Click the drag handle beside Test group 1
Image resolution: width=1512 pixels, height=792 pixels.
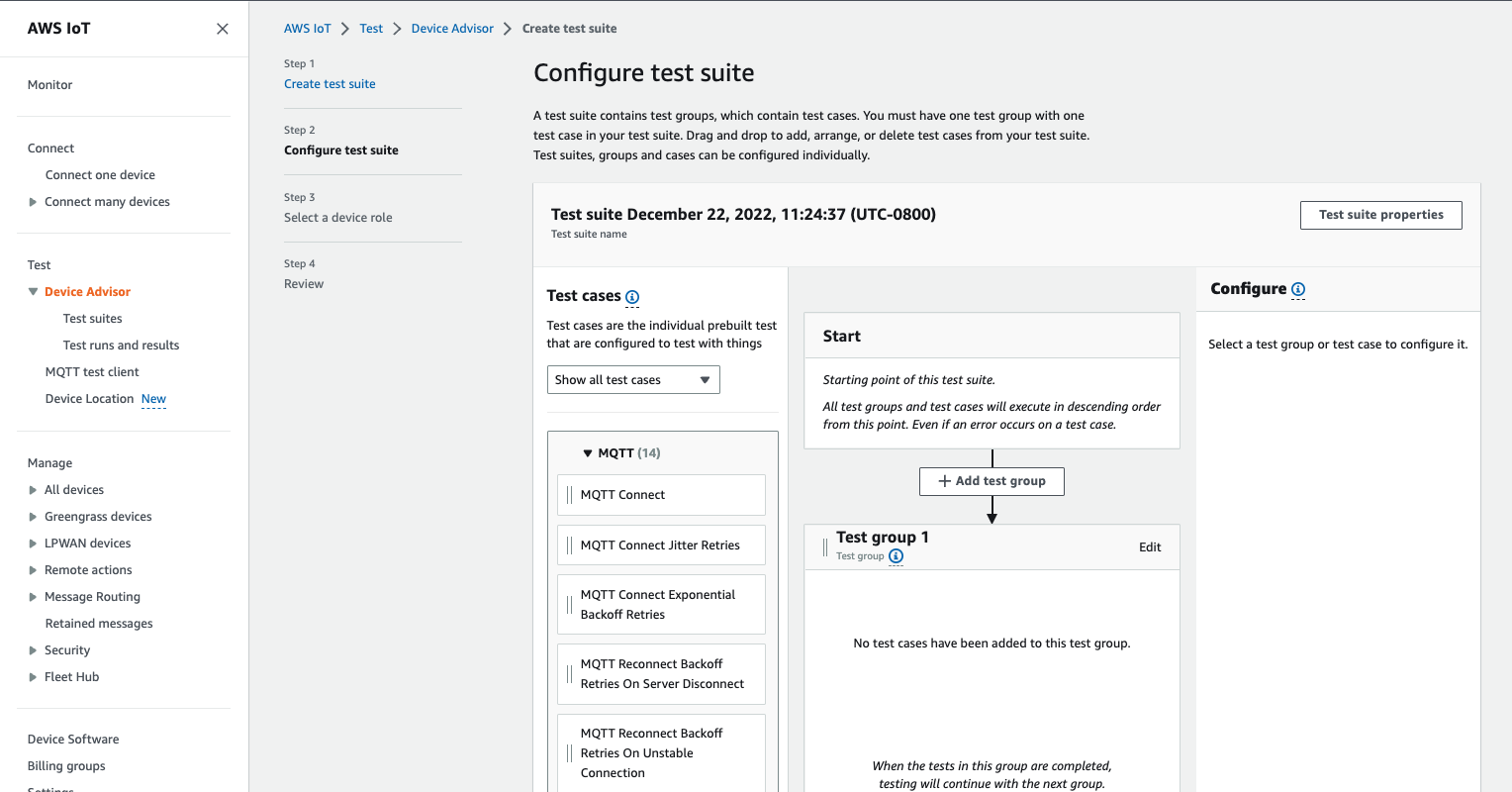point(824,544)
